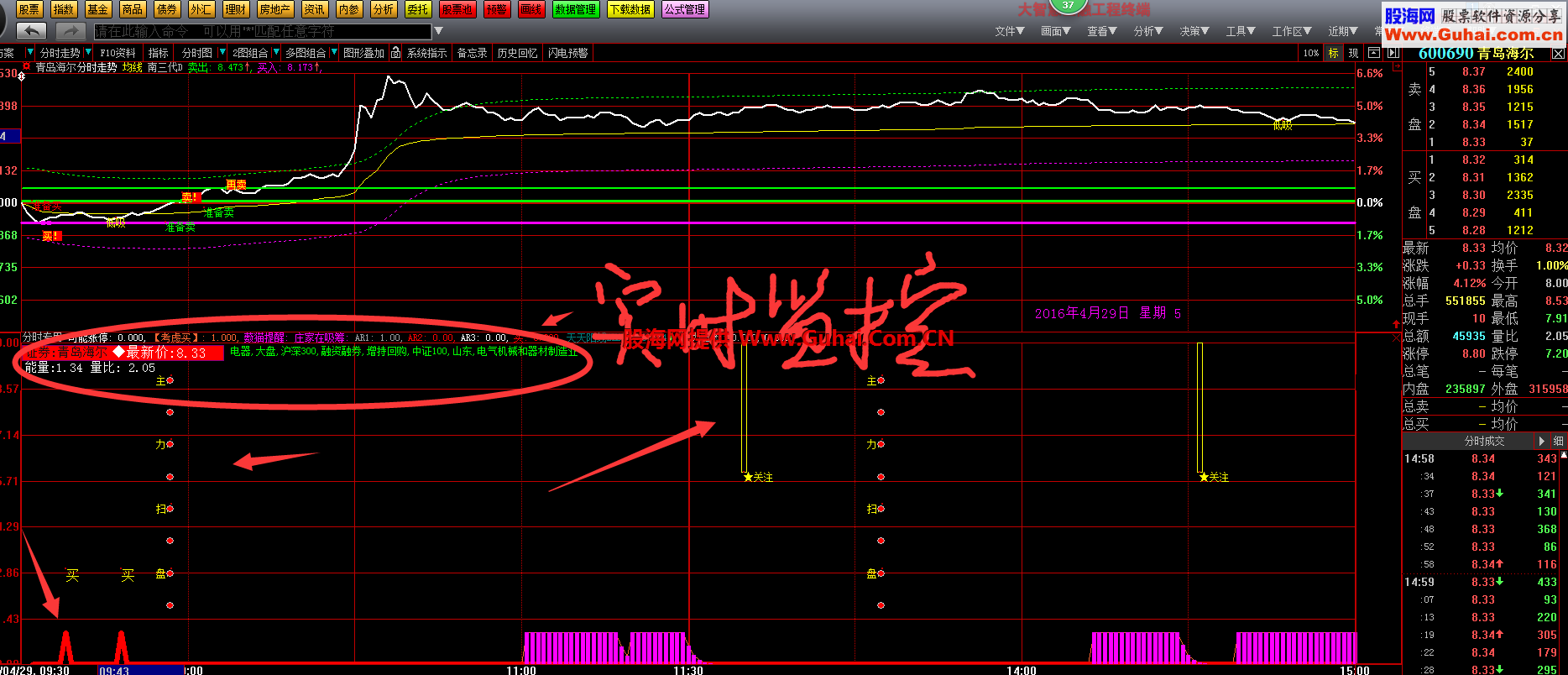Close the 600690 quote panel
Viewport: 1568px width, 675px height.
tap(1558, 54)
